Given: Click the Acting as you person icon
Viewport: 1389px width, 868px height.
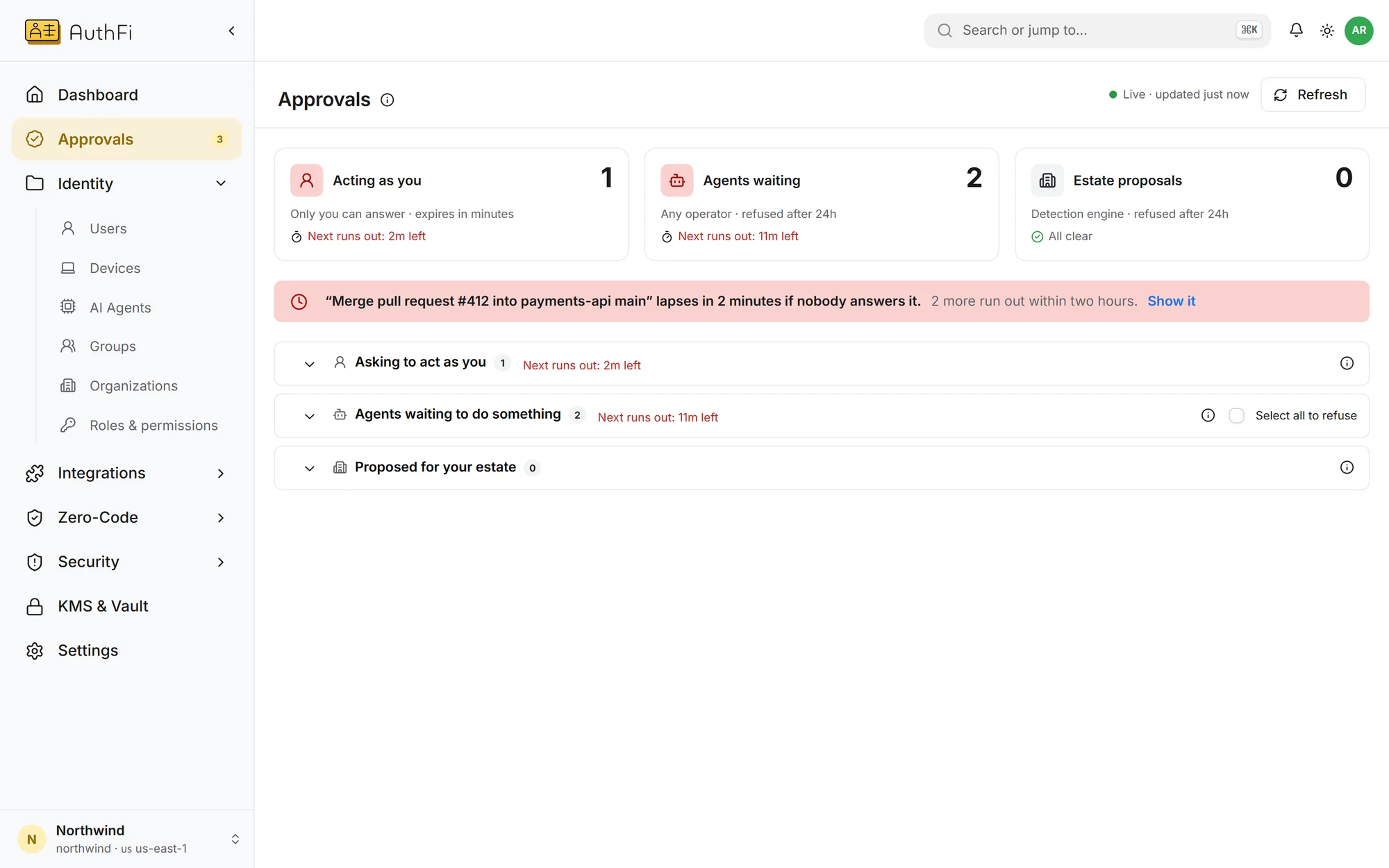Looking at the screenshot, I should [x=306, y=181].
